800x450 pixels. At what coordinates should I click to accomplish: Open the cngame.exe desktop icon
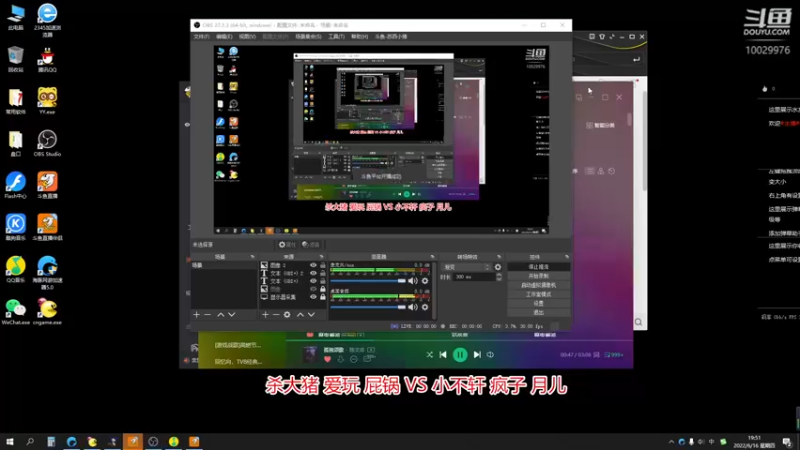[47, 312]
